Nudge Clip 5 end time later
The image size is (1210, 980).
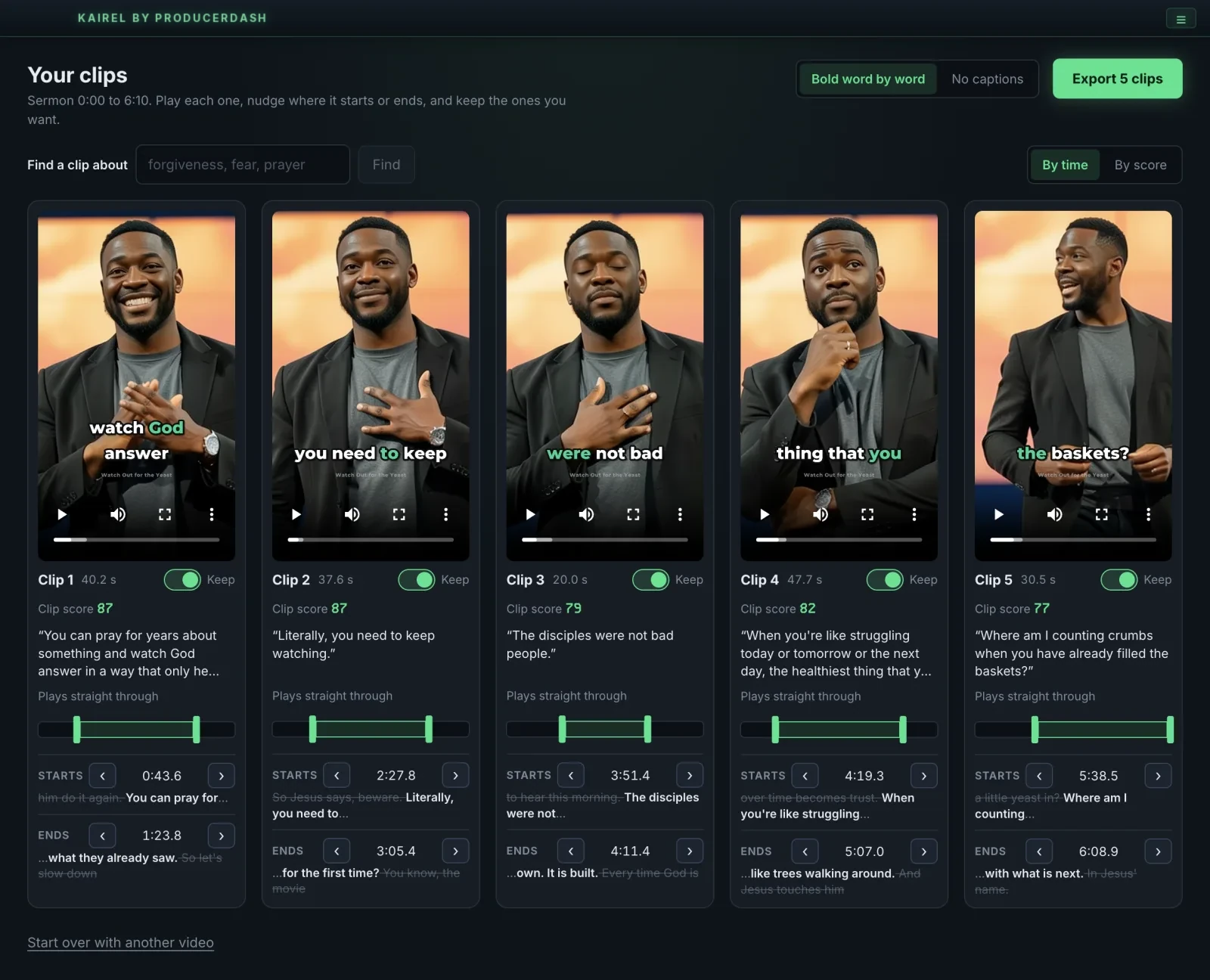point(1158,851)
